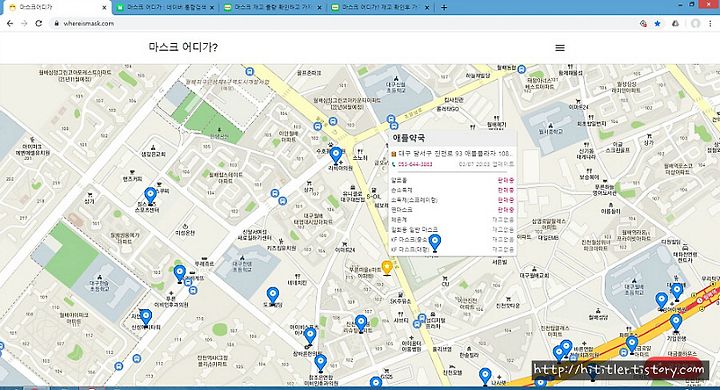Select the blue pin west of the 대구진천초등학교 block
The width and height of the screenshot is (720, 390).
180,273
